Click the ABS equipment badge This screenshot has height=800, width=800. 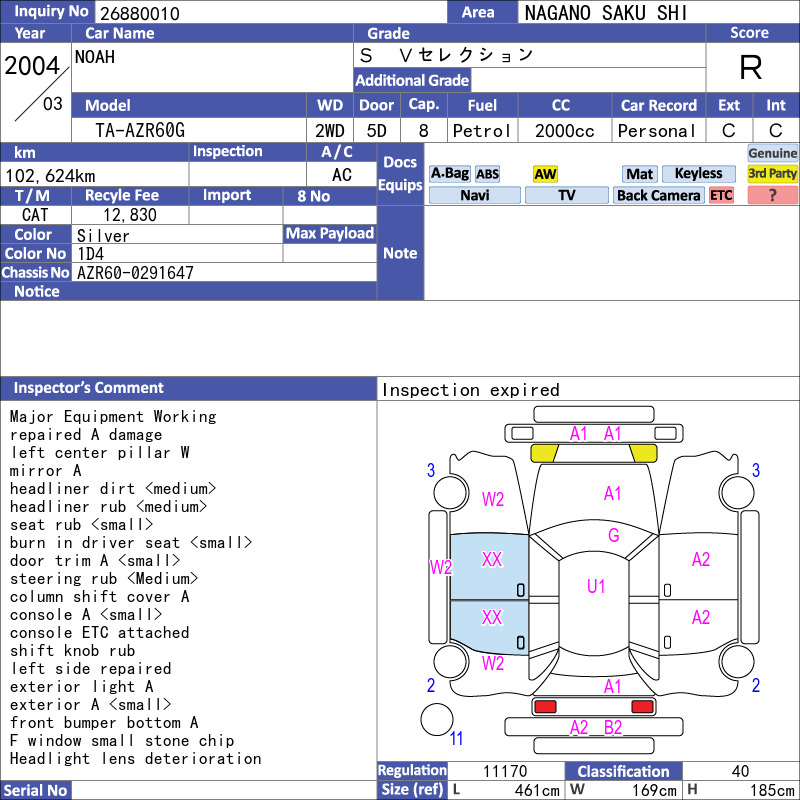[x=487, y=174]
